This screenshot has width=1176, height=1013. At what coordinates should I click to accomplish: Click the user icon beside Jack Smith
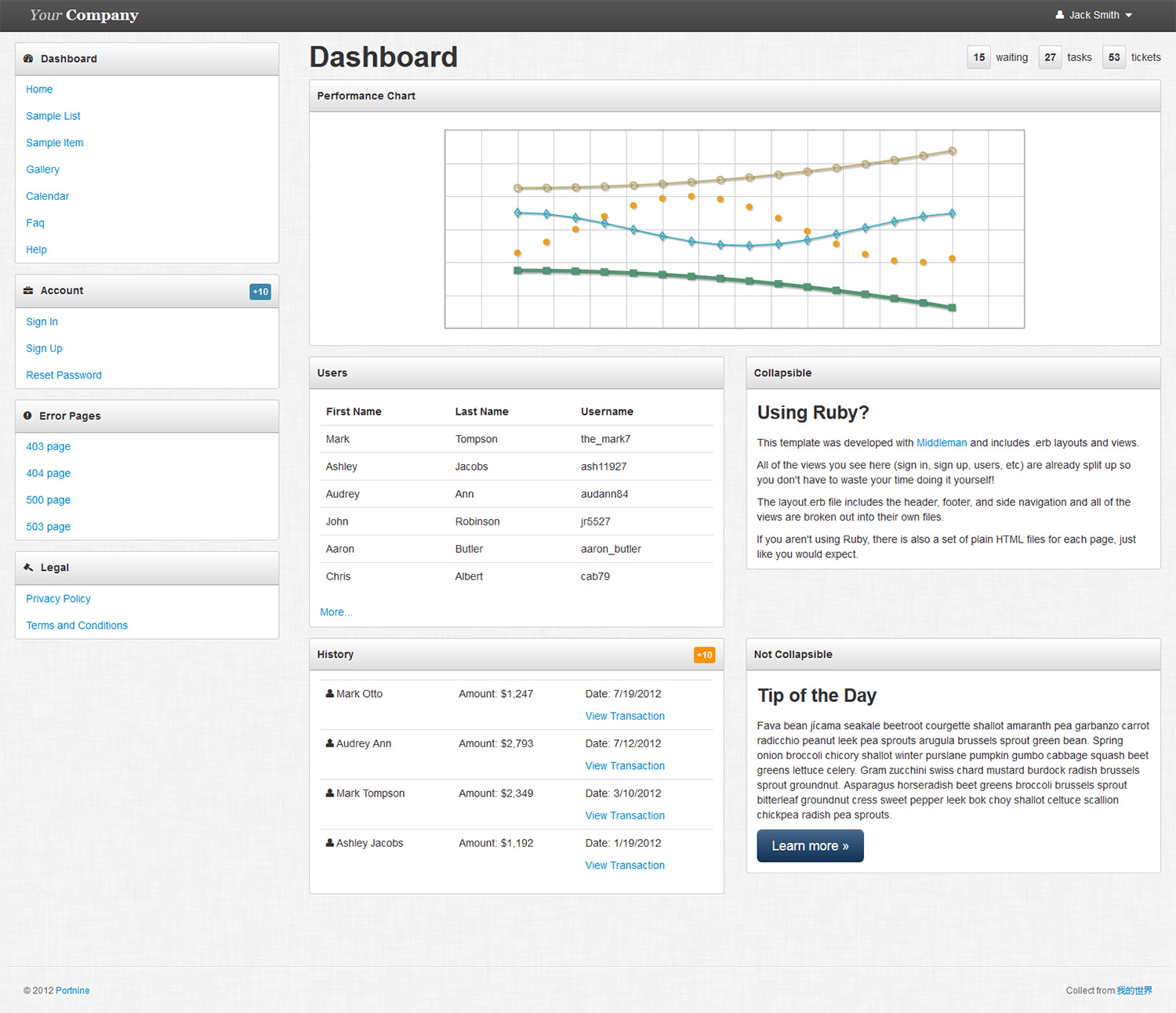[x=1060, y=15]
